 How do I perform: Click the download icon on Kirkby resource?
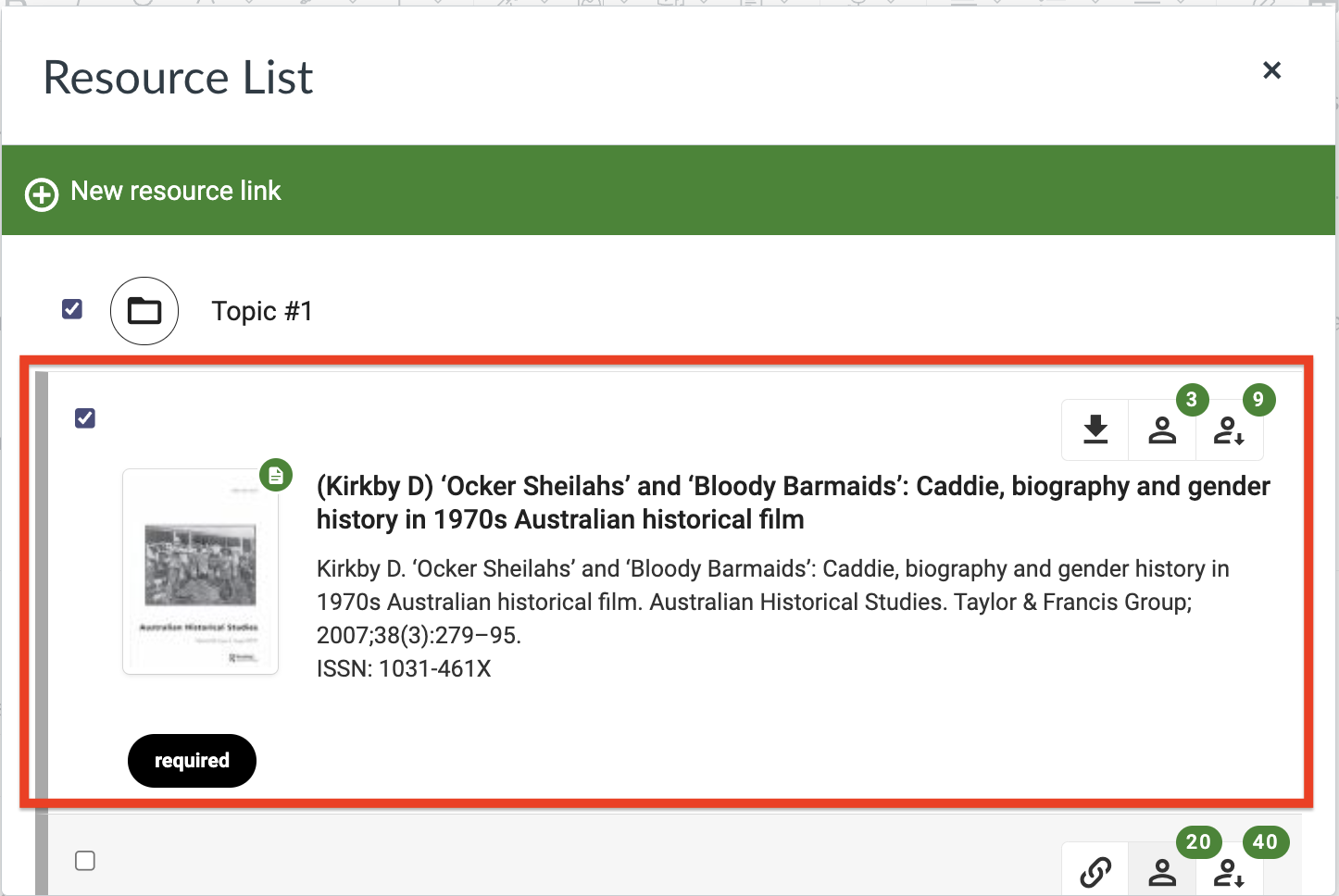tap(1095, 429)
